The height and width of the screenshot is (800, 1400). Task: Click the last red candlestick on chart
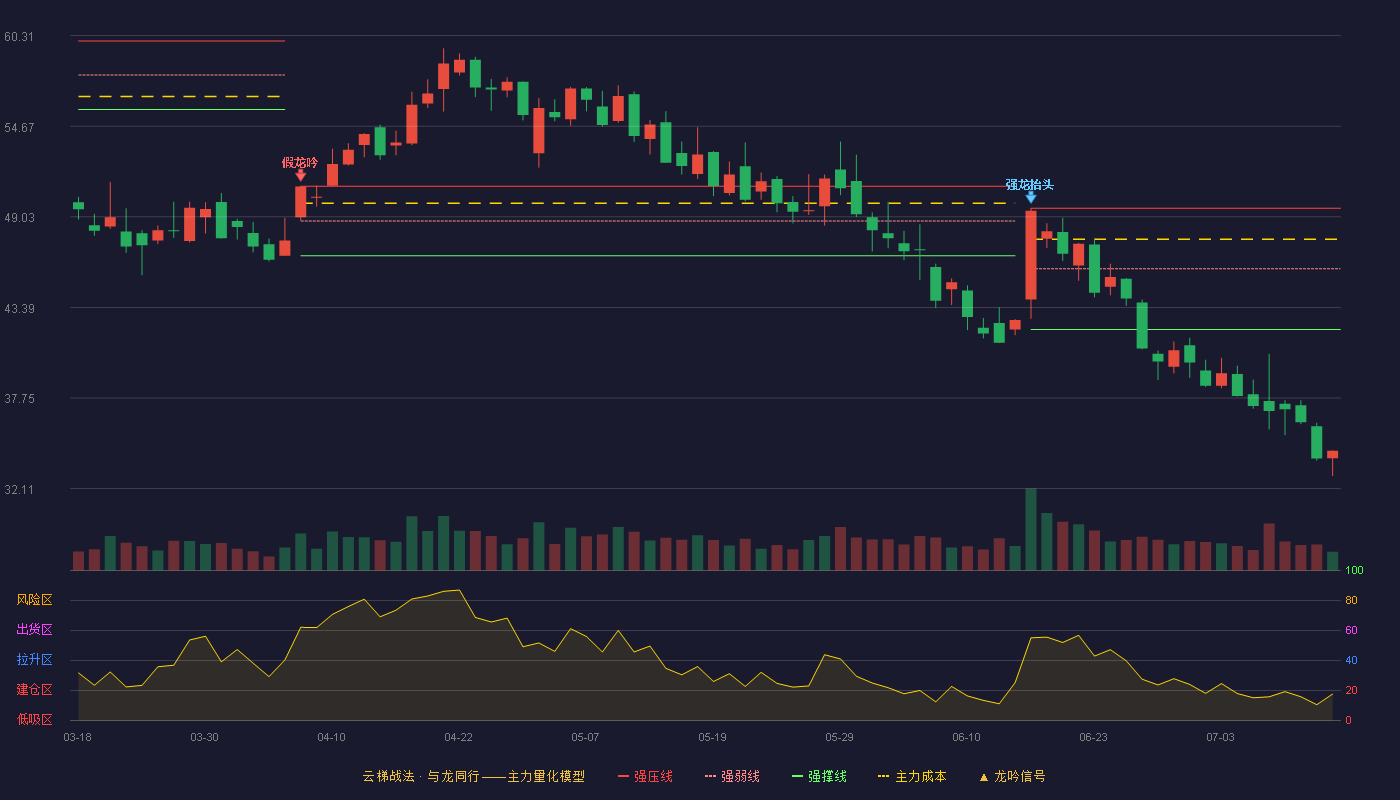pos(1332,455)
